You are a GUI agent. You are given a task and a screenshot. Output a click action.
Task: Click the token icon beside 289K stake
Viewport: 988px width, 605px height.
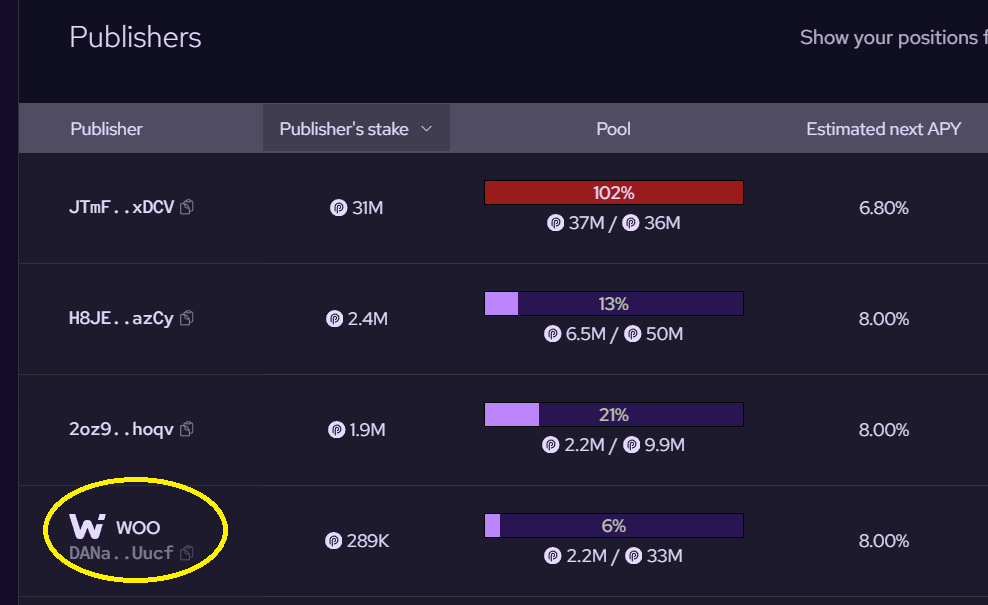click(x=333, y=541)
